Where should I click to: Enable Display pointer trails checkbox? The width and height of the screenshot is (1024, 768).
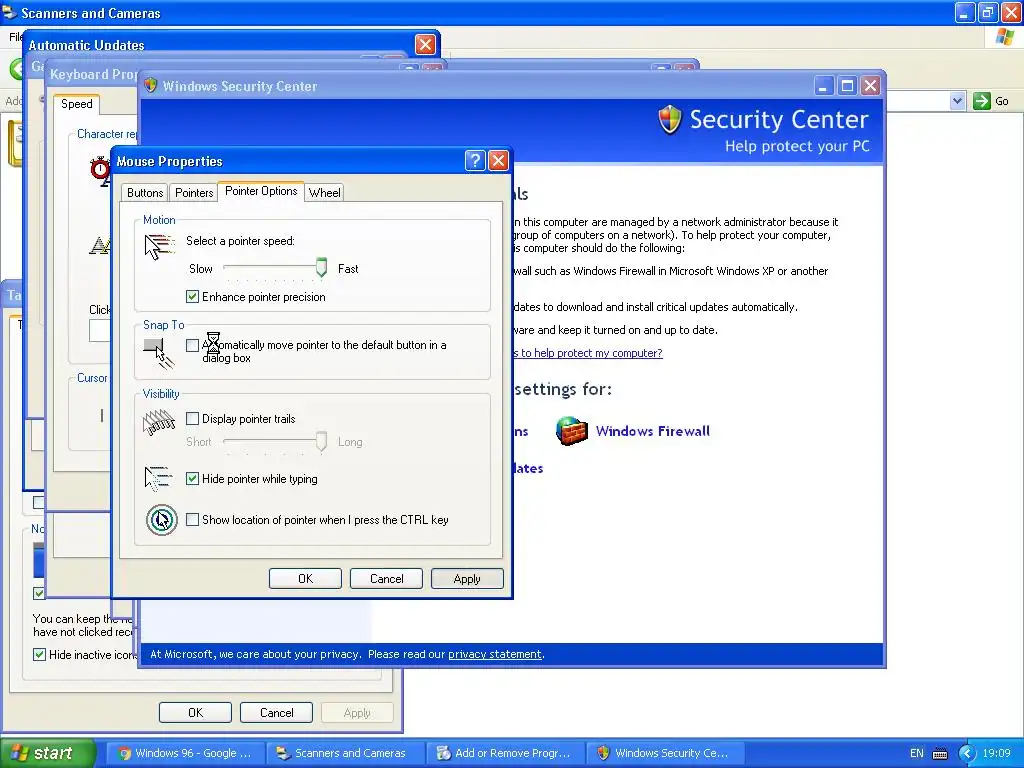point(192,419)
